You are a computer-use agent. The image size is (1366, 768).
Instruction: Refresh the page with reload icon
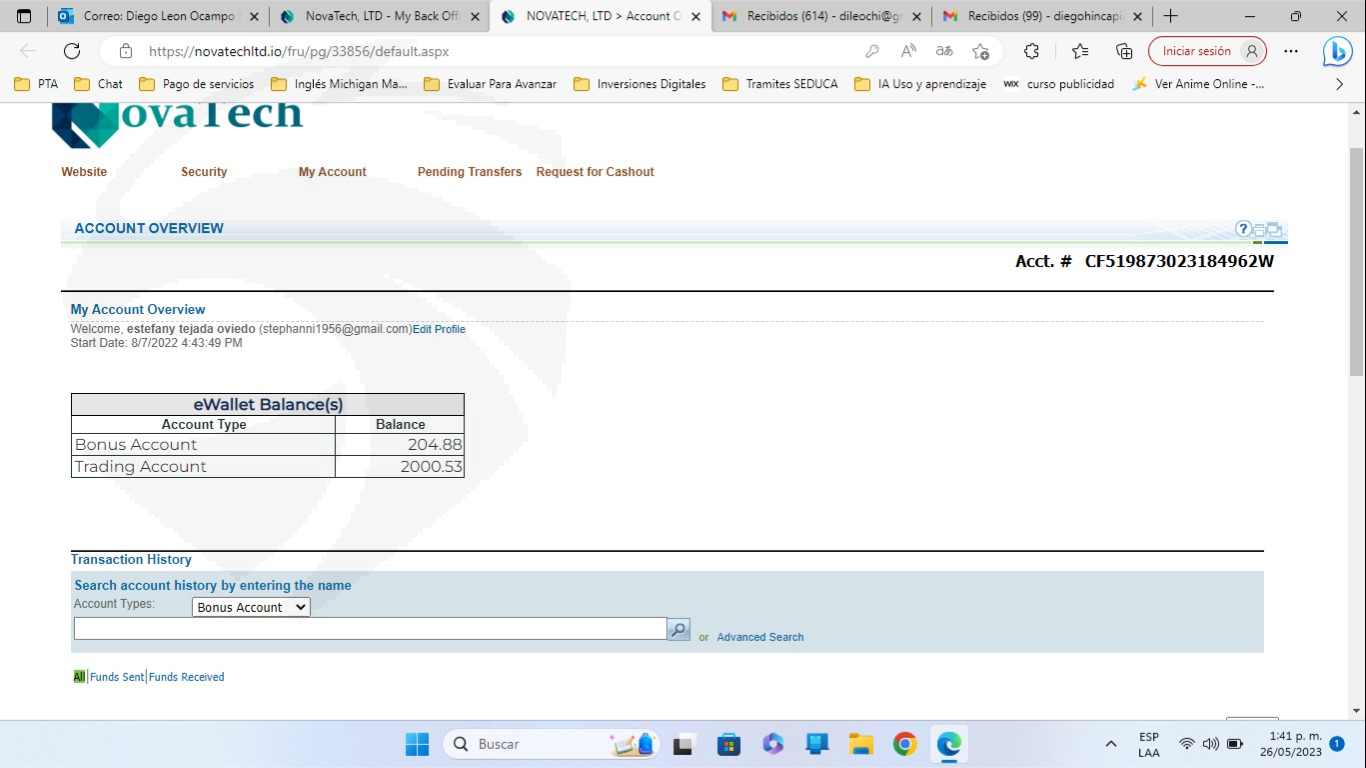click(72, 51)
